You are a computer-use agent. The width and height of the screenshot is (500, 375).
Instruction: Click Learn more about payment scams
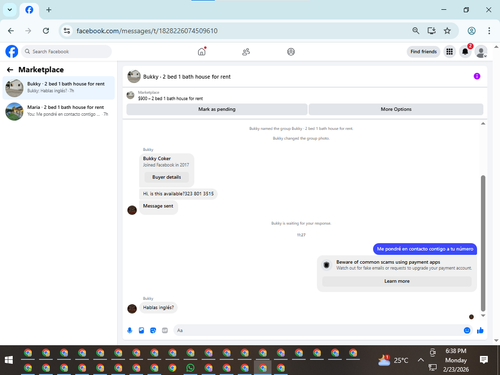click(397, 281)
